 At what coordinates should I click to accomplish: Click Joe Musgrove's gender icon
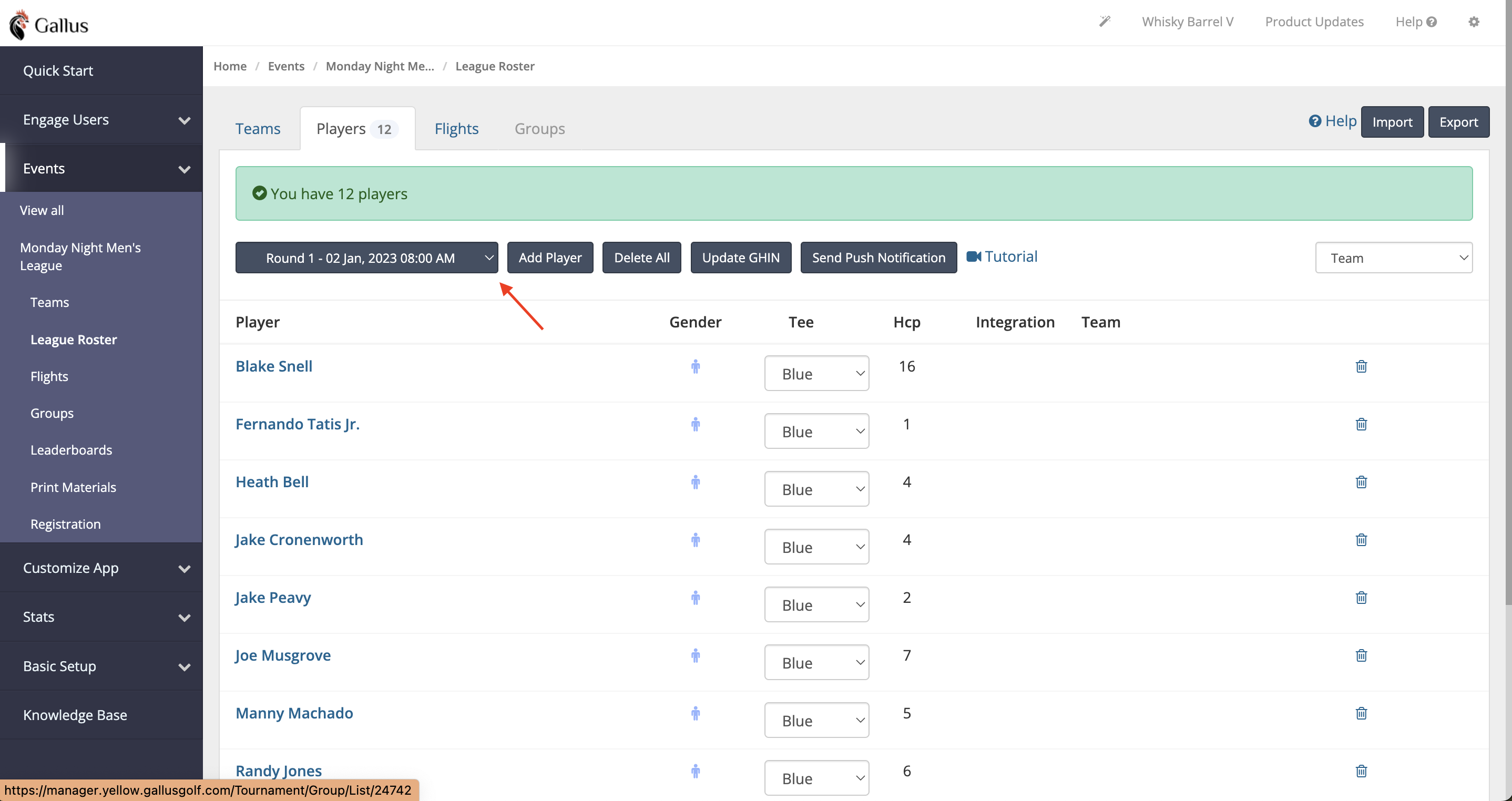pos(695,655)
